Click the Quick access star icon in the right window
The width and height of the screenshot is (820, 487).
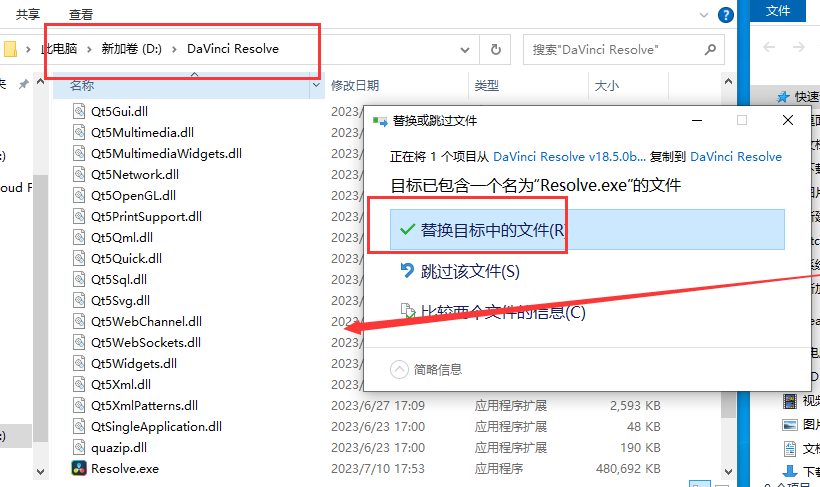783,97
